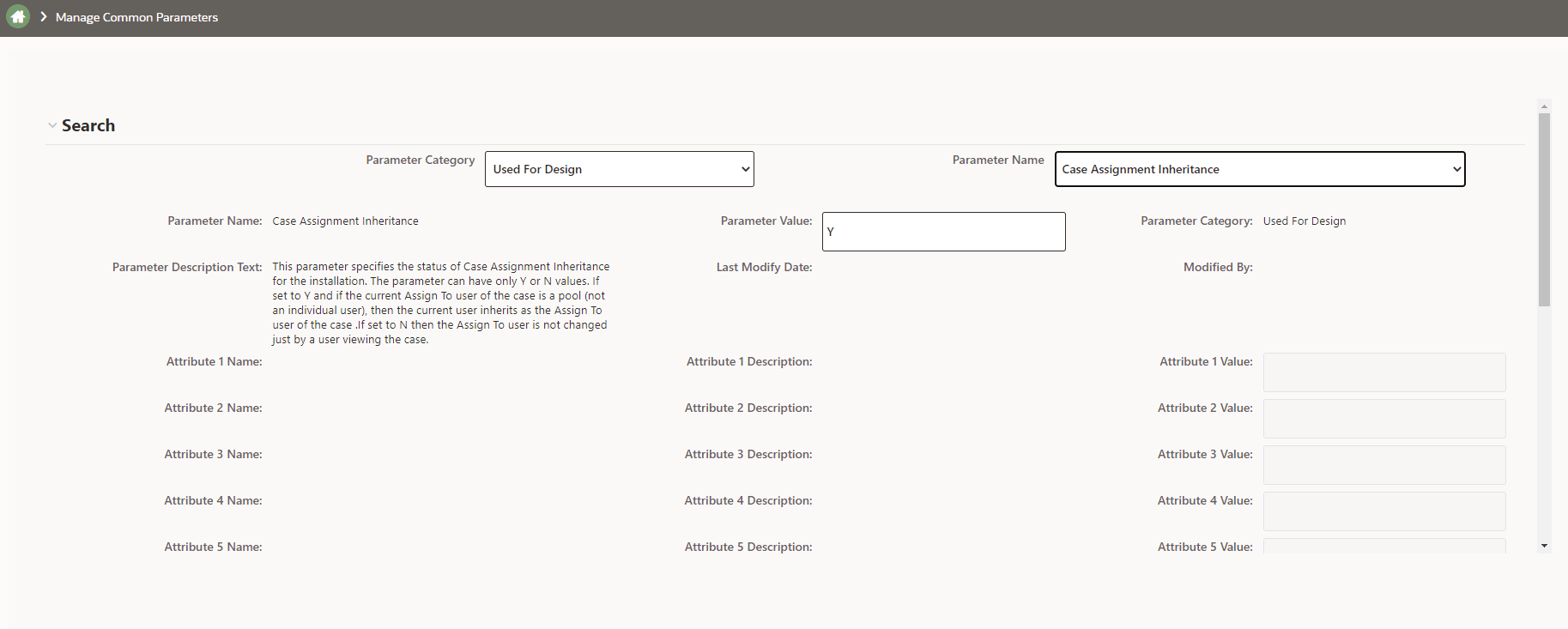Click the scrollbar down arrow
Image resolution: width=1568 pixels, height=629 pixels.
pos(1544,546)
